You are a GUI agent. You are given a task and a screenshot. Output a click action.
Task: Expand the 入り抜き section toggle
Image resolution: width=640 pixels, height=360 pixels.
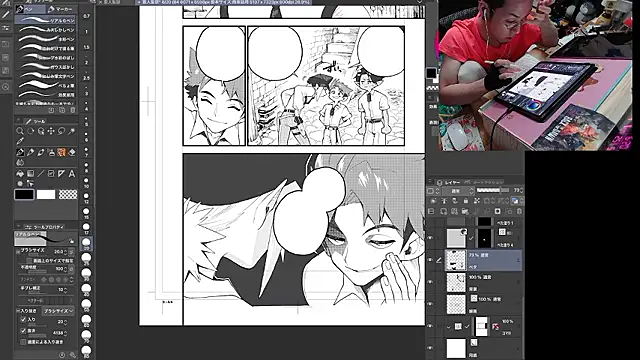[x=18, y=311]
